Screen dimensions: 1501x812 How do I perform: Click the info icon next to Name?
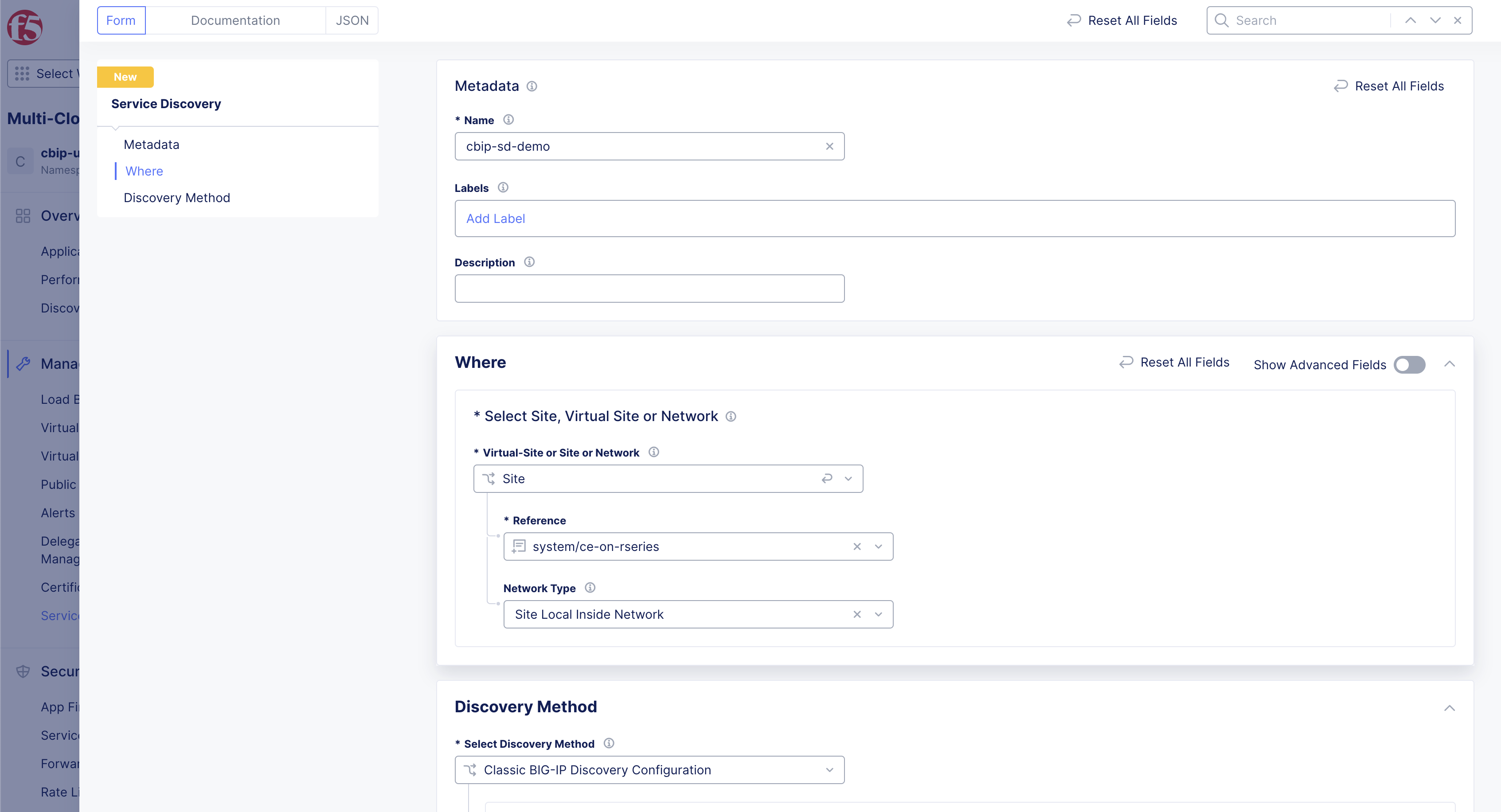coord(508,119)
